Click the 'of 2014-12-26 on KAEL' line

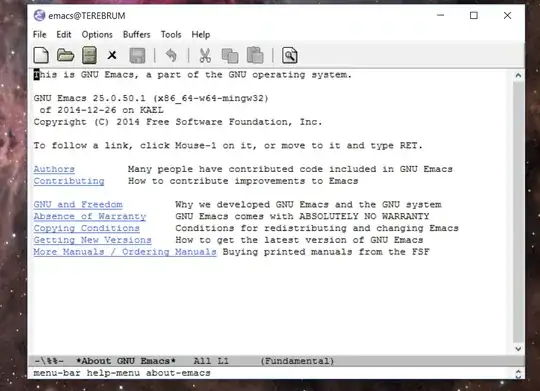pos(102,110)
